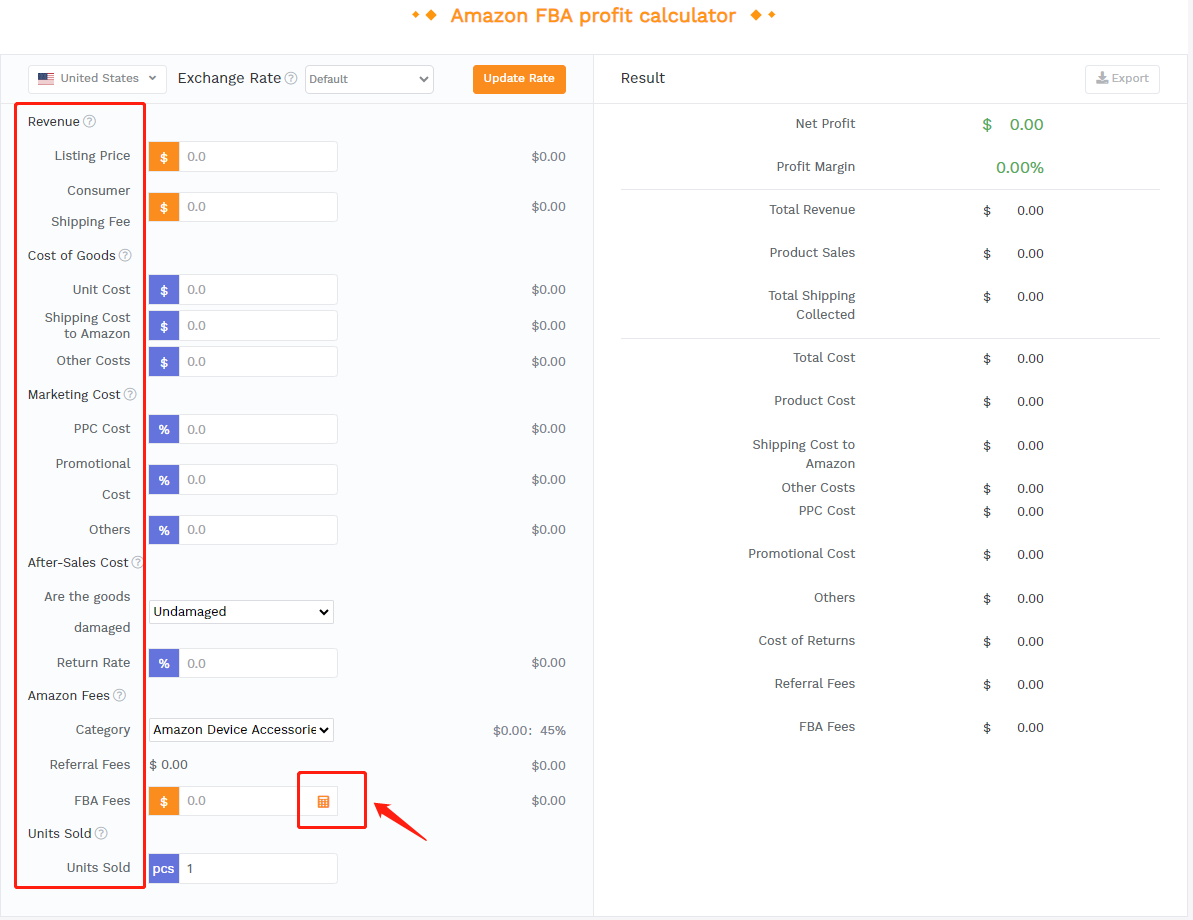Click the percent badge for Promotional Cost

164,480
